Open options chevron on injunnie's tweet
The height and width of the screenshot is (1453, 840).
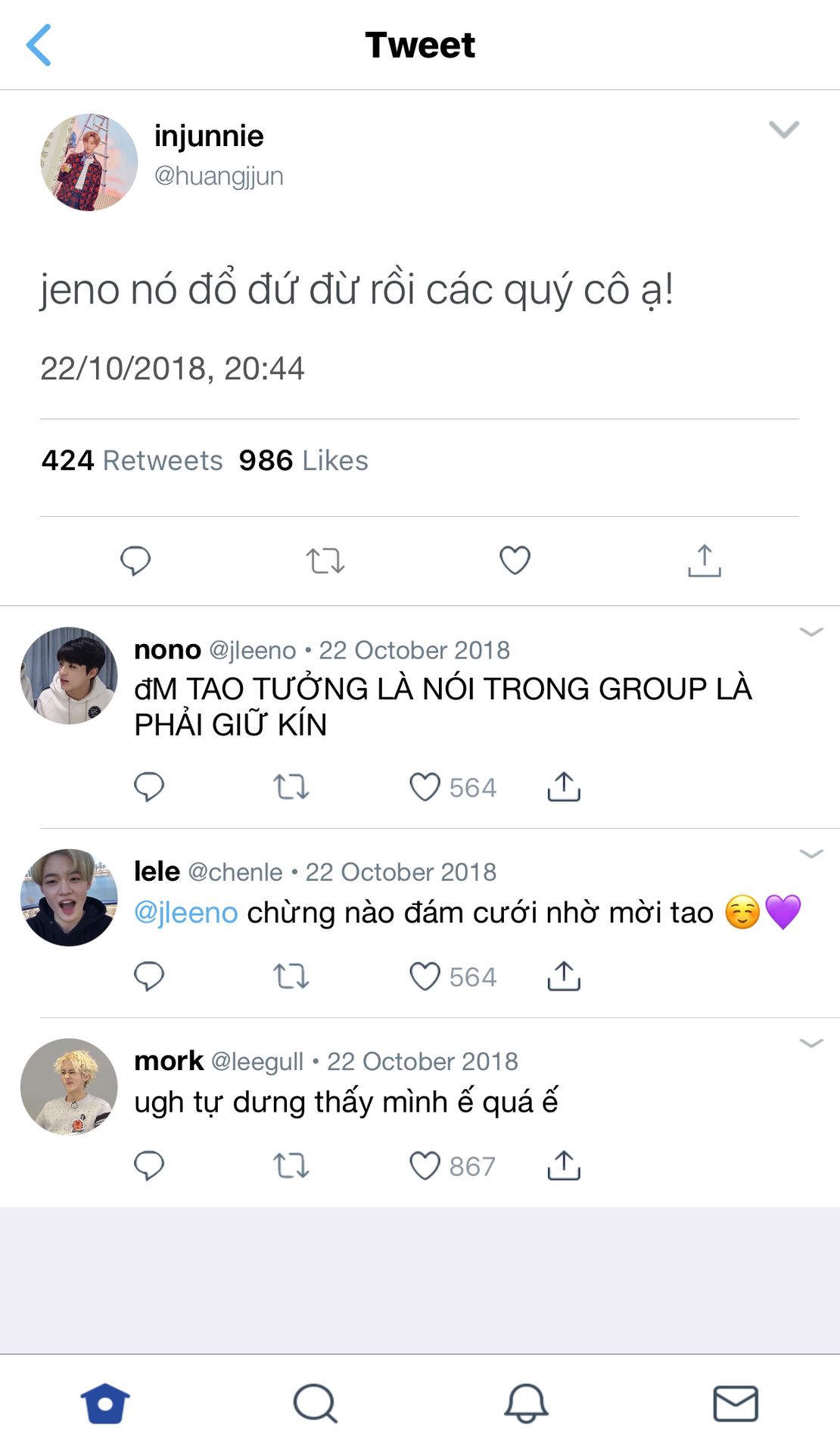(x=784, y=129)
